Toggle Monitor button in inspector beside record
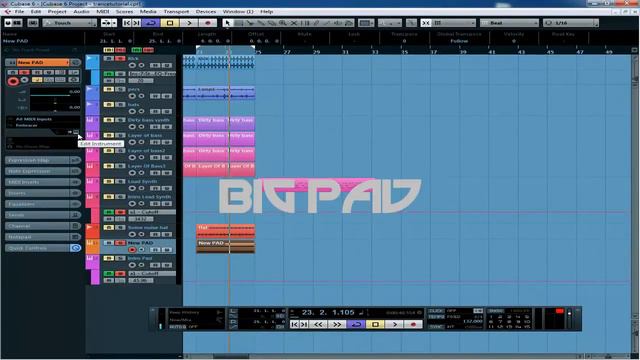Screen dimensions: 640x360 click(24, 80)
